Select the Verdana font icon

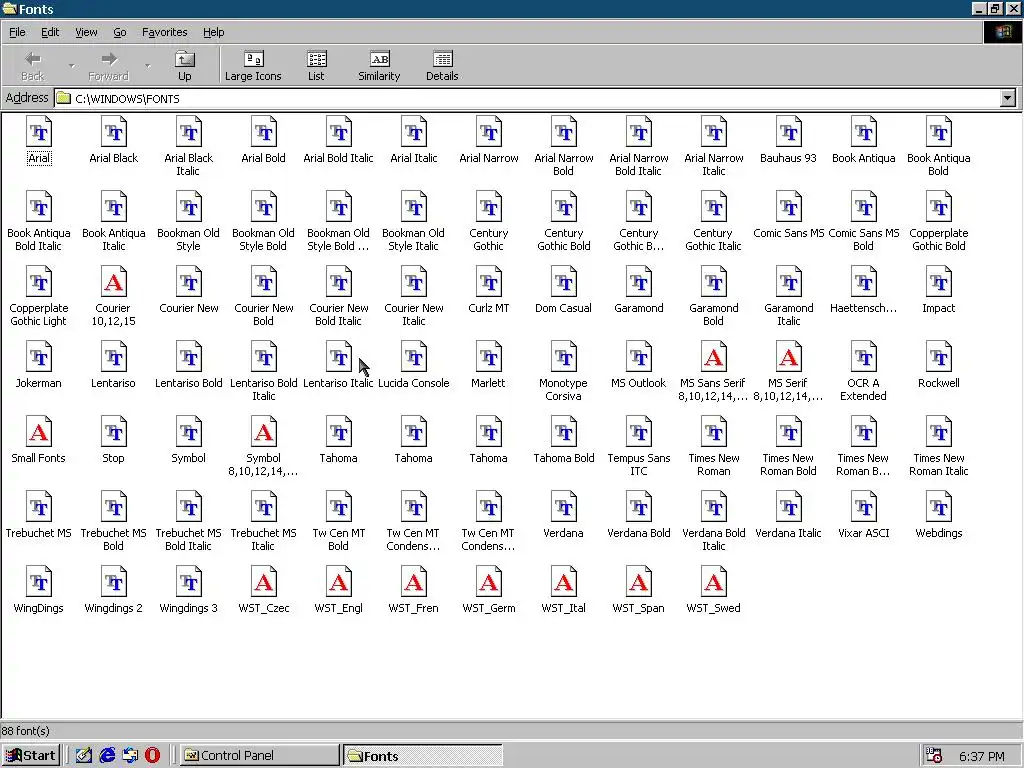click(x=564, y=508)
